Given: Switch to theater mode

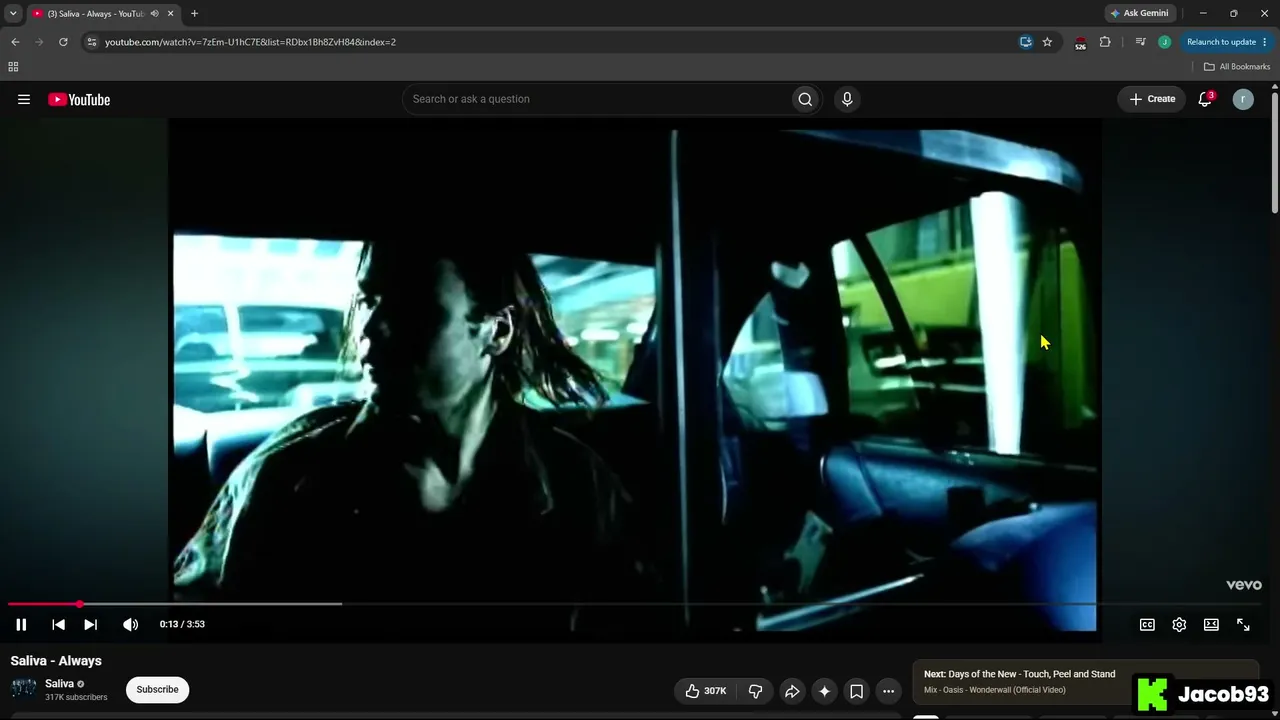Looking at the screenshot, I should [1211, 624].
